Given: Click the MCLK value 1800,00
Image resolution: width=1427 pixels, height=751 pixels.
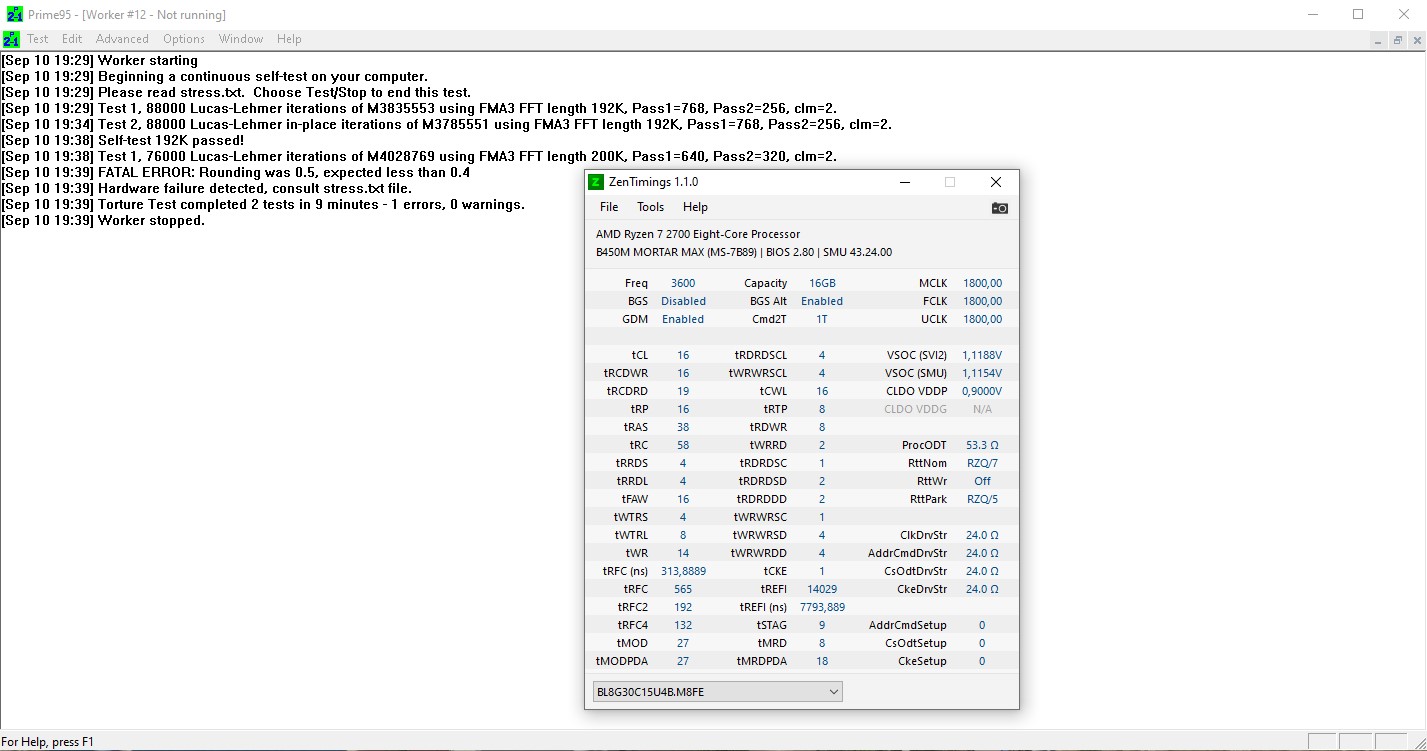Looking at the screenshot, I should click(x=982, y=283).
